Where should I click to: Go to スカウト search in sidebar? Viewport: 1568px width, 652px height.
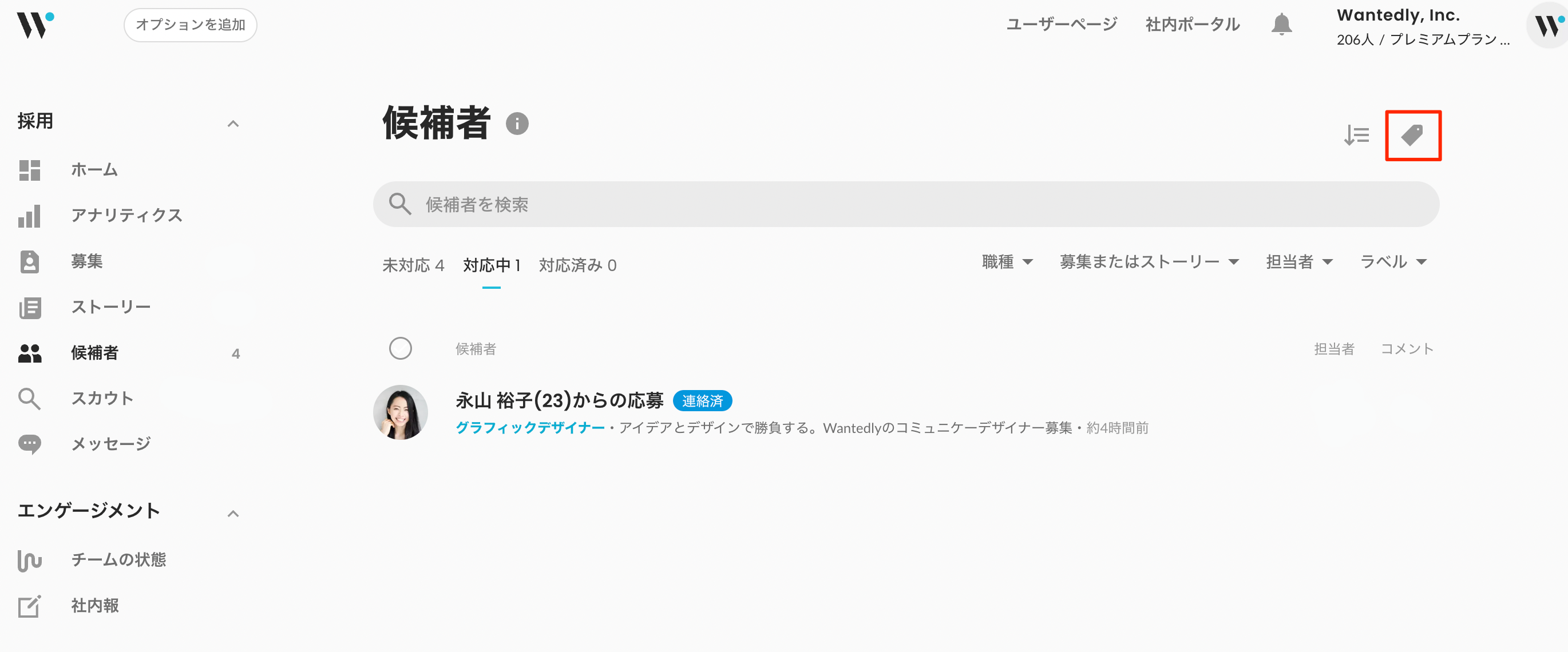click(x=102, y=399)
